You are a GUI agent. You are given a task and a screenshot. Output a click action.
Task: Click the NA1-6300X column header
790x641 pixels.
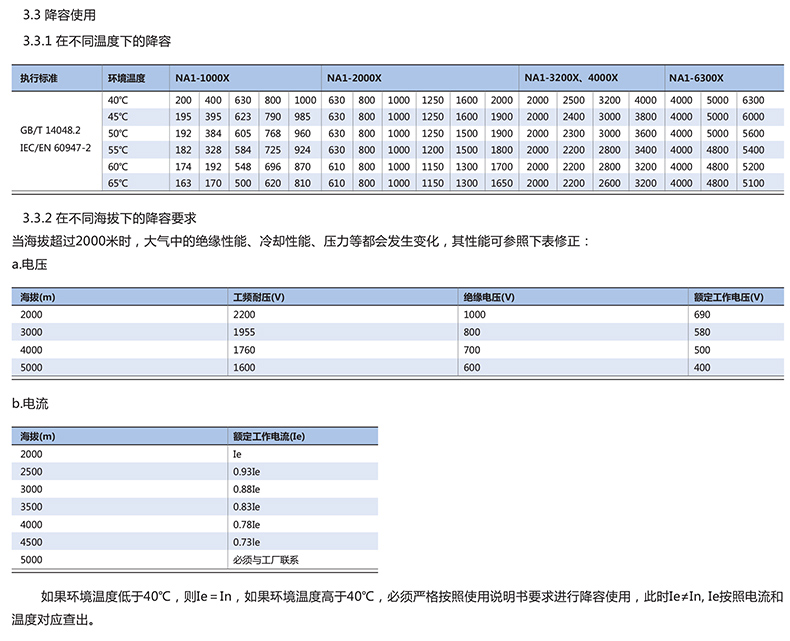coord(696,78)
